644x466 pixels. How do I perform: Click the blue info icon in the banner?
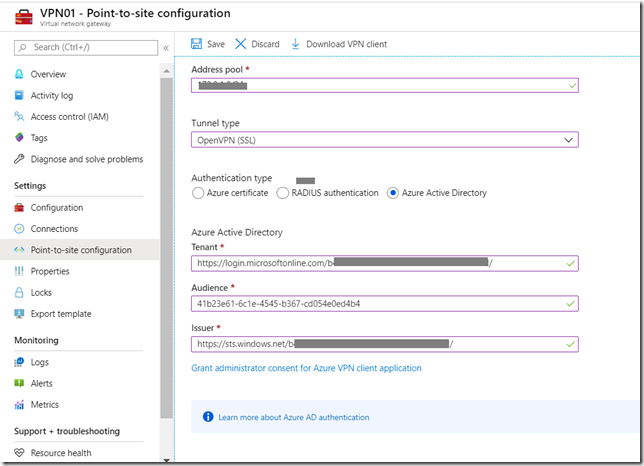tap(208, 417)
